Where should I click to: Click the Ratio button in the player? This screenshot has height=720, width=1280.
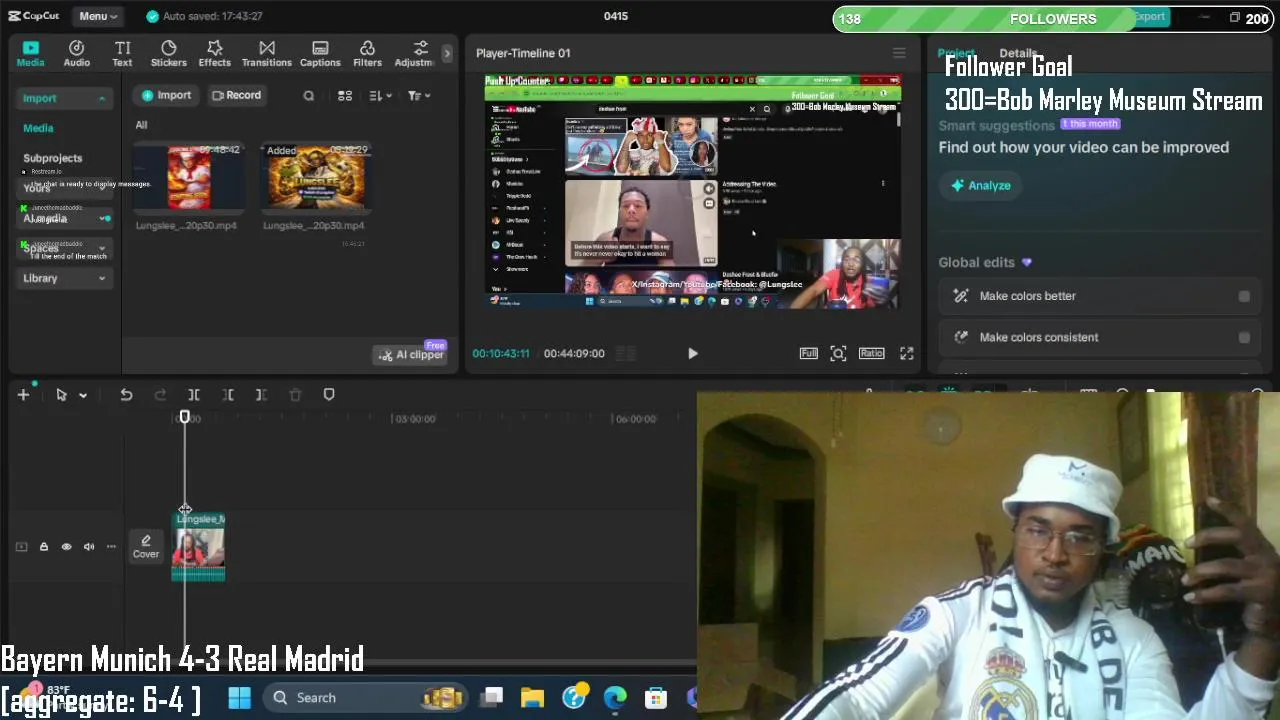coord(872,353)
